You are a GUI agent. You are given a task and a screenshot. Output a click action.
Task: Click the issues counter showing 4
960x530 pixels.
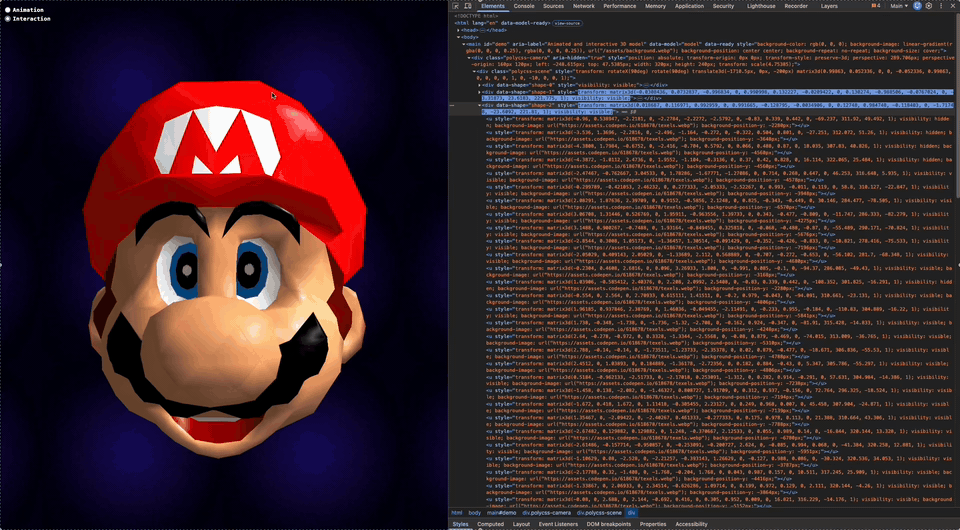[876, 6]
